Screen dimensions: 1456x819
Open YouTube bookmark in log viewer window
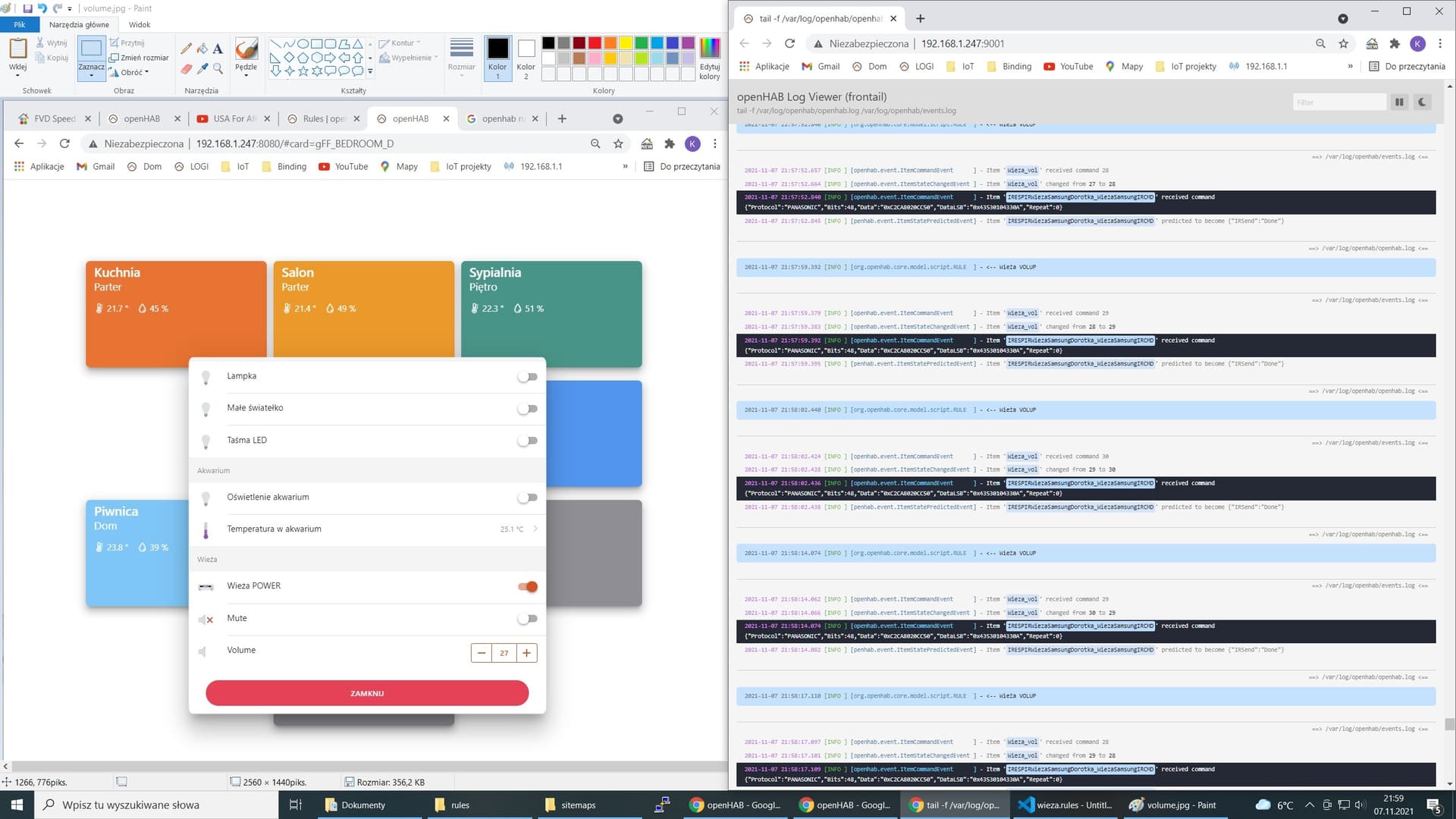pos(1068,66)
